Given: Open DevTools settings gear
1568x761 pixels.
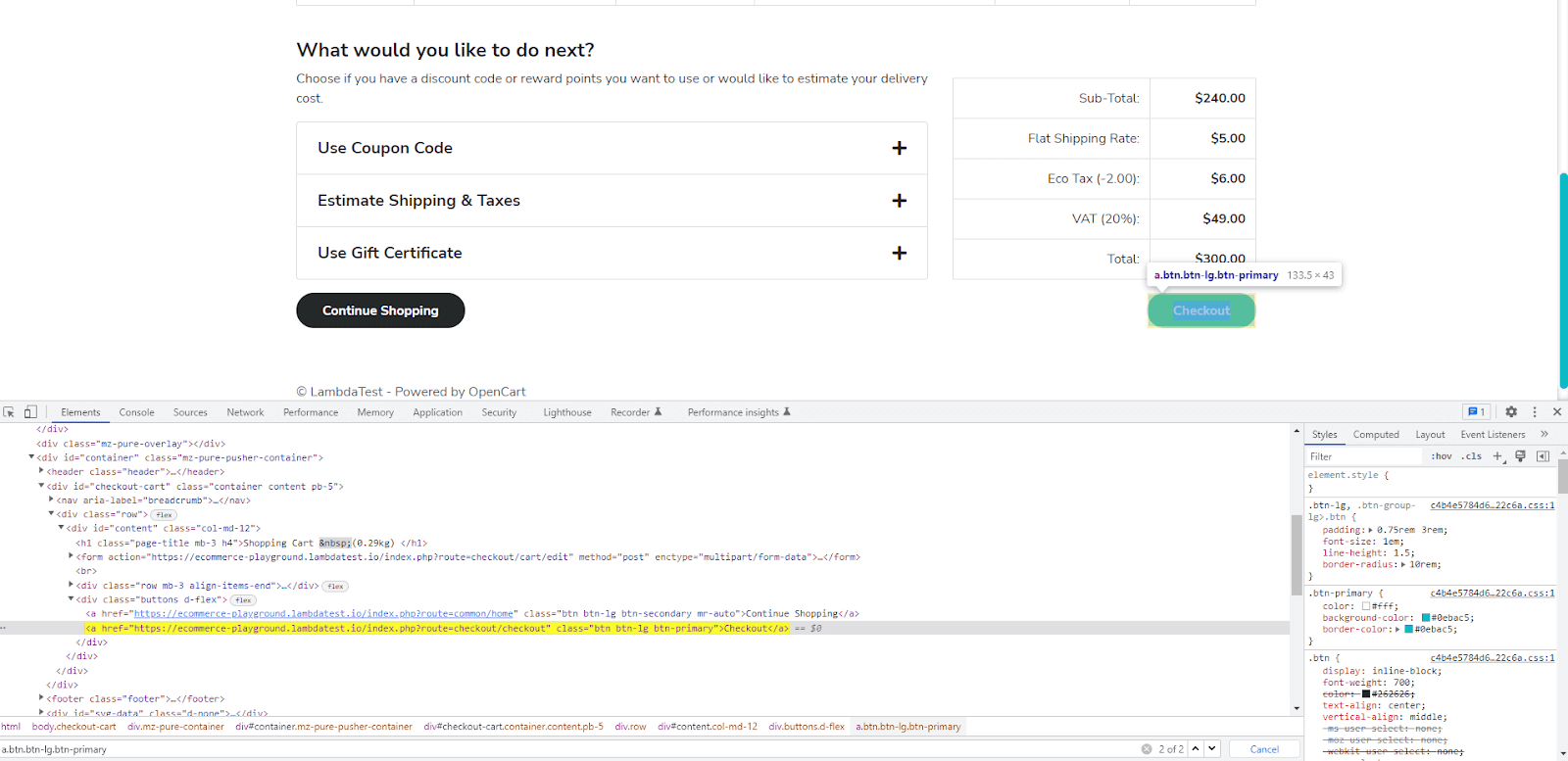Looking at the screenshot, I should pos(1511,412).
